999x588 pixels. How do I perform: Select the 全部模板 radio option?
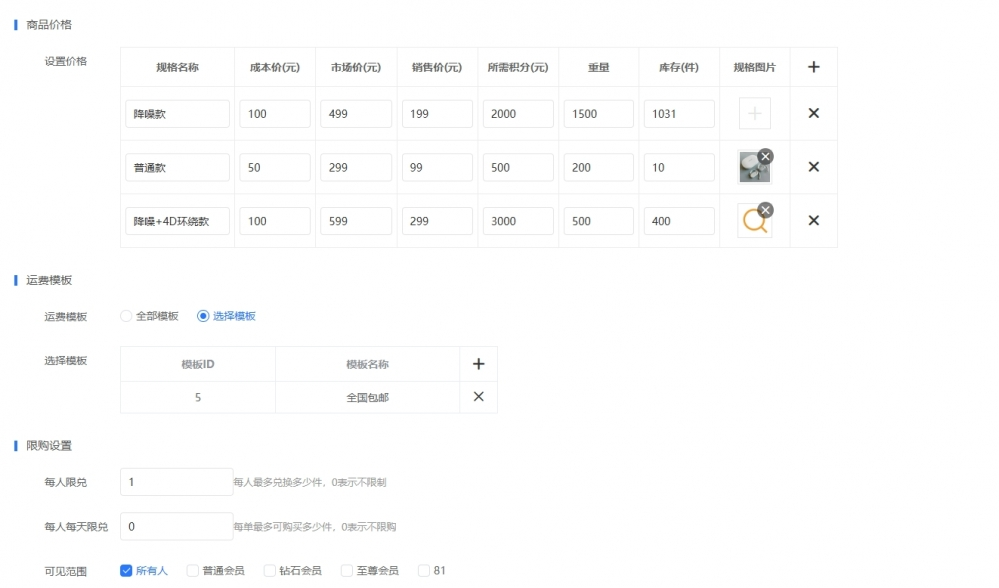click(x=126, y=316)
